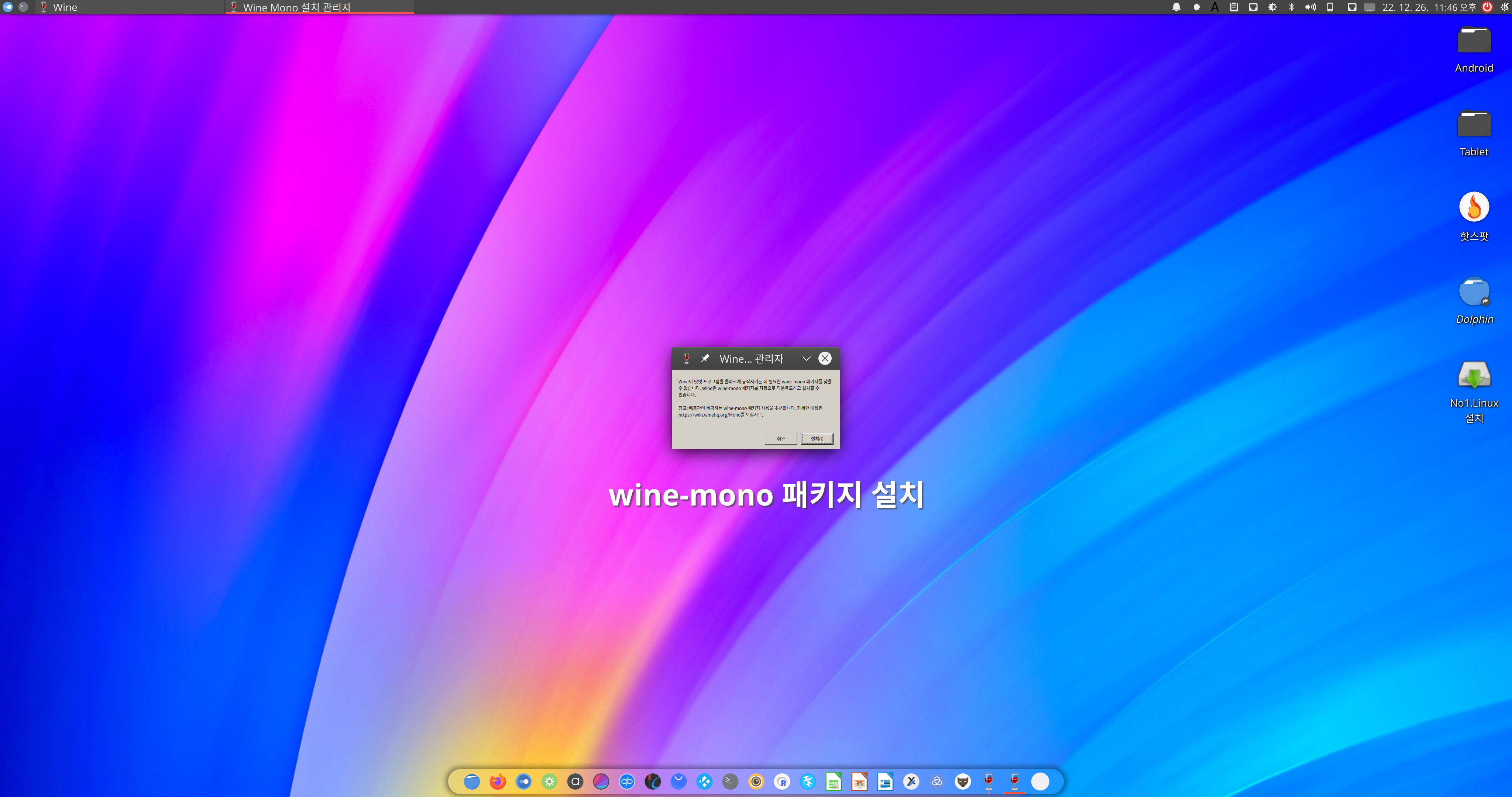This screenshot has height=797, width=1512.
Task: Click the 취소 cancel button
Action: (781, 438)
